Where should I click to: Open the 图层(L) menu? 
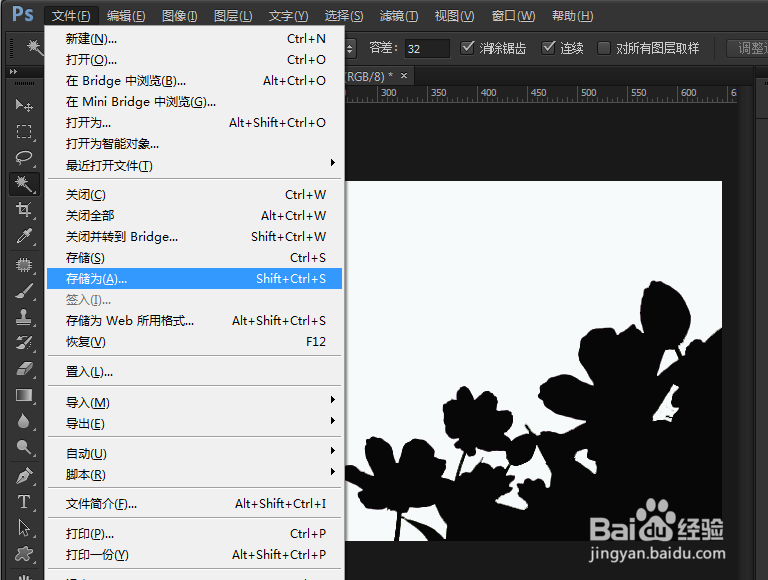(233, 16)
